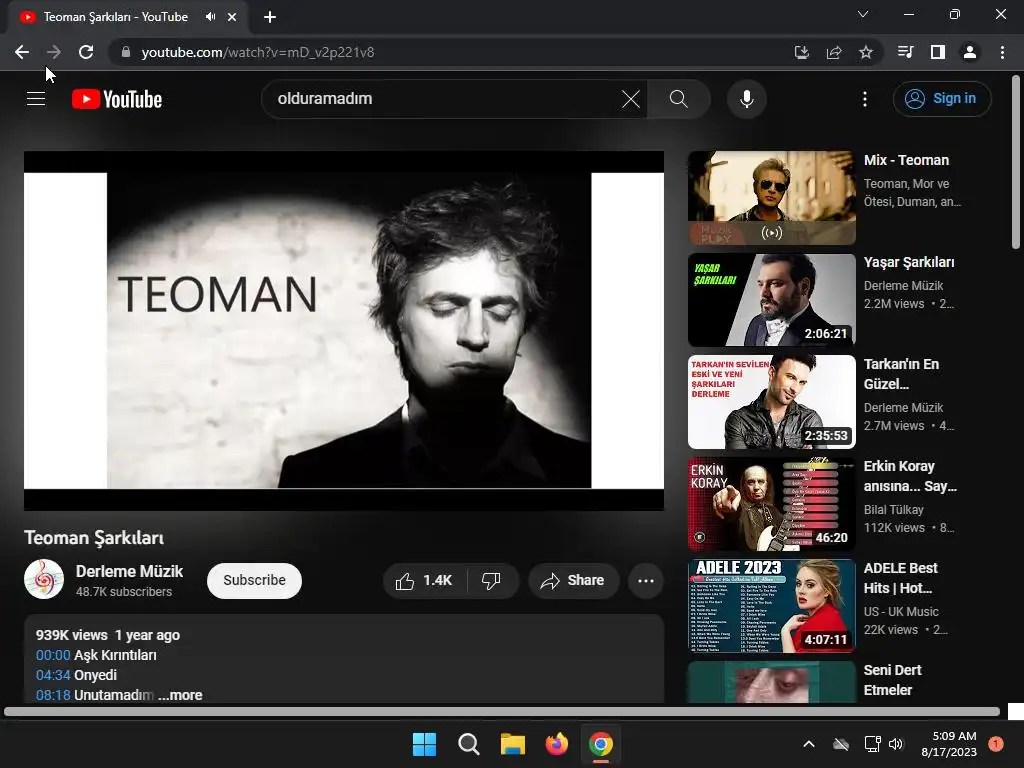1024x768 pixels.
Task: Open Chrome side panel
Action: point(938,52)
